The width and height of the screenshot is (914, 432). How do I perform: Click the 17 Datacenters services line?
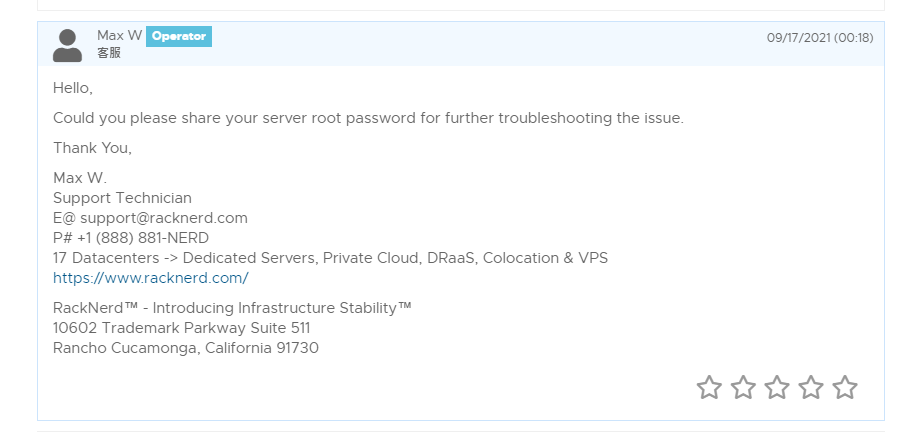(x=330, y=258)
